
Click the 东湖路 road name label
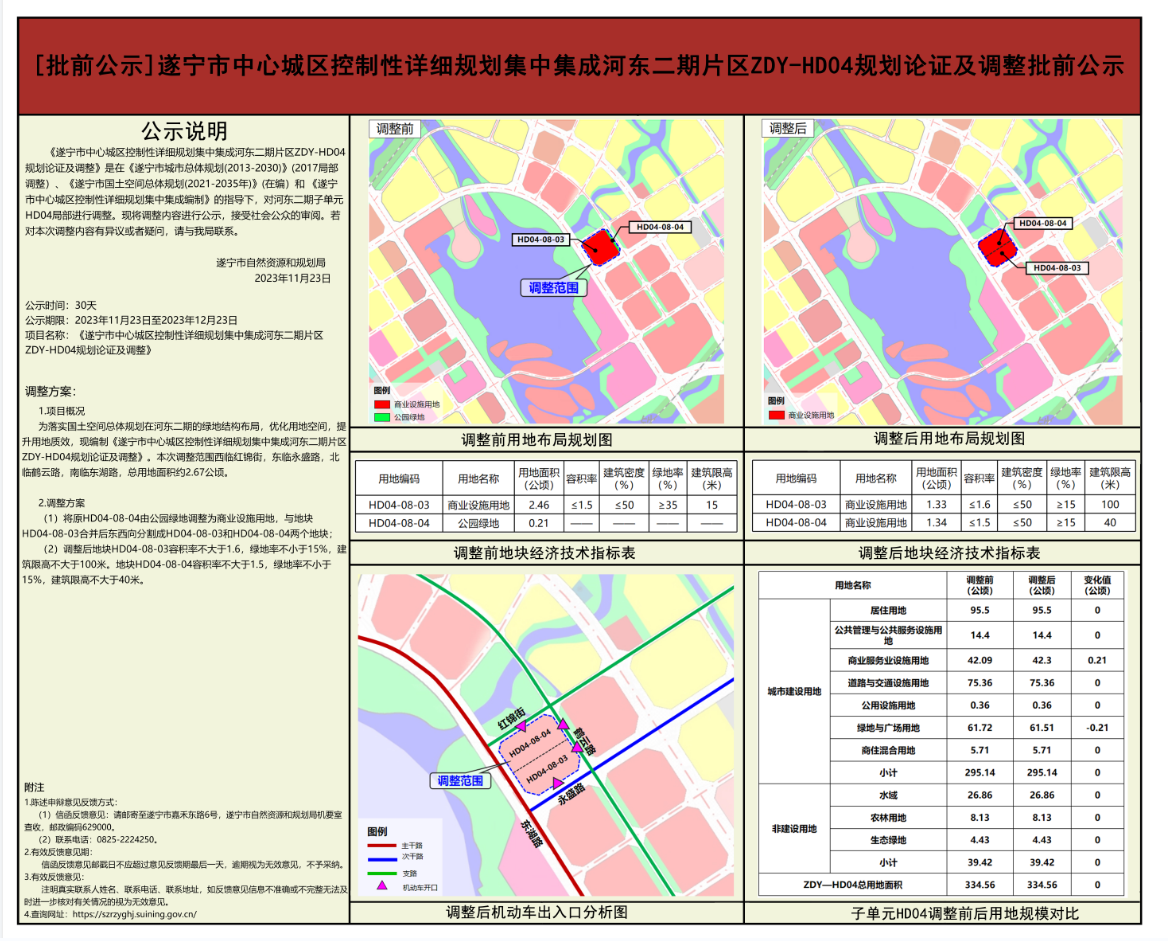click(530, 834)
